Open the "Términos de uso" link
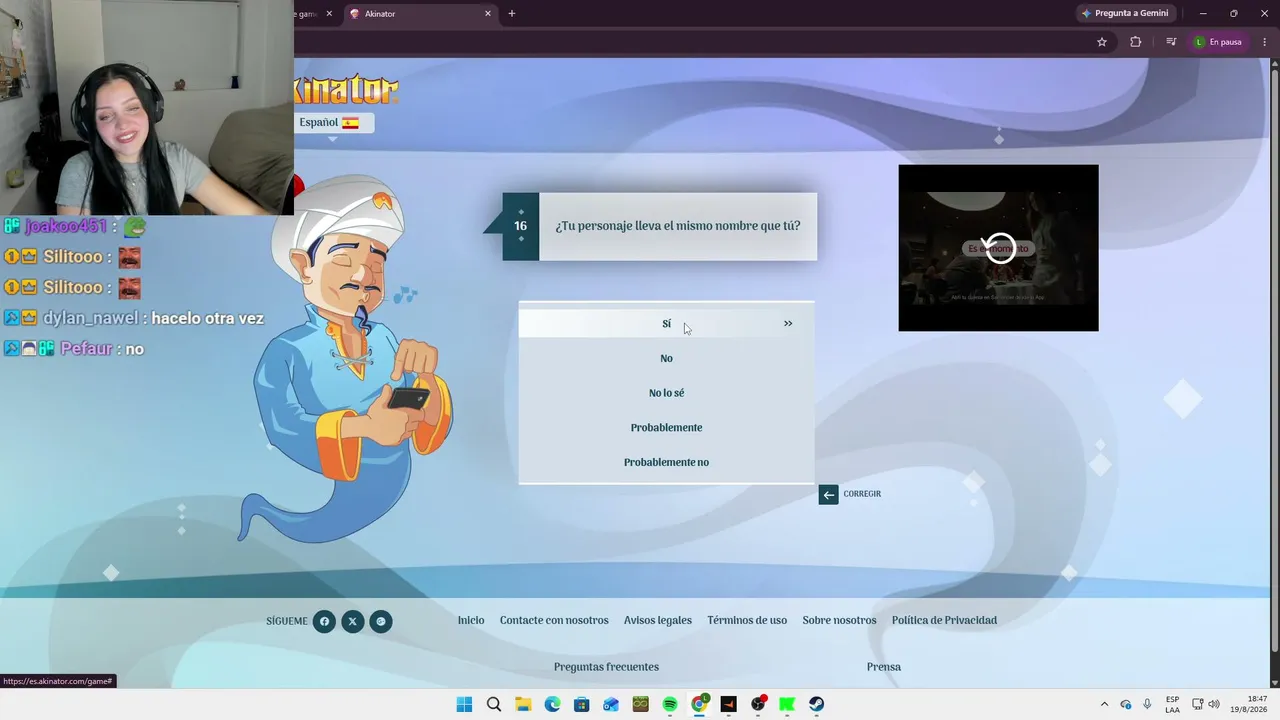The height and width of the screenshot is (720, 1280). pyautogui.click(x=747, y=620)
